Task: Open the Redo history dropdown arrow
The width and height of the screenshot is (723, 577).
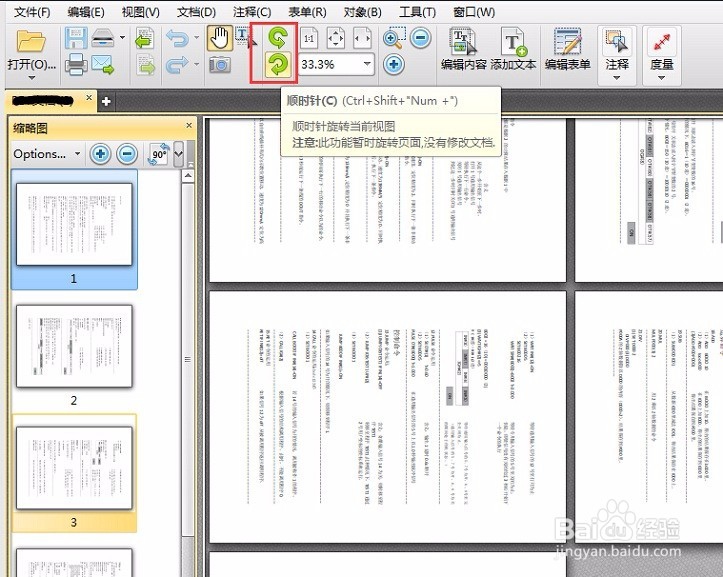Action: pos(197,64)
